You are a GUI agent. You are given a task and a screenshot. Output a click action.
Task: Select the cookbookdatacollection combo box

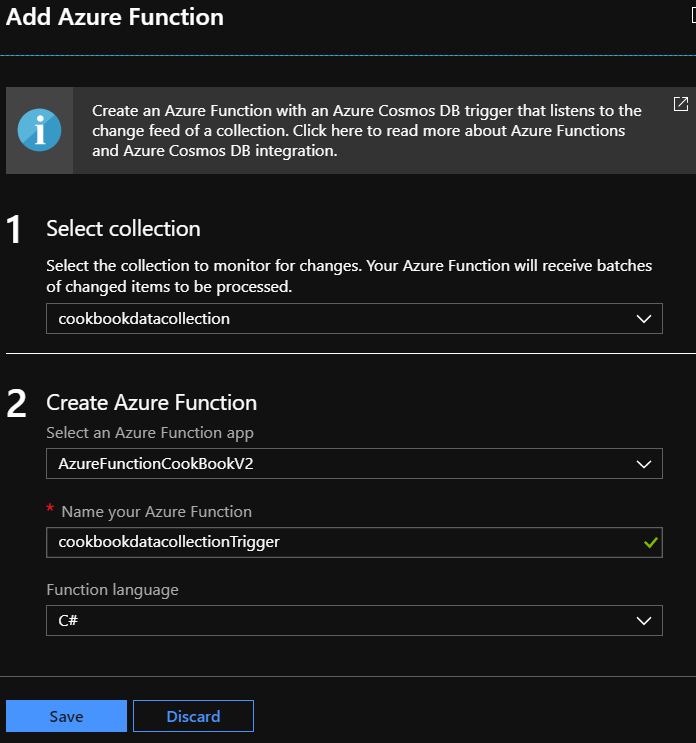click(340, 319)
